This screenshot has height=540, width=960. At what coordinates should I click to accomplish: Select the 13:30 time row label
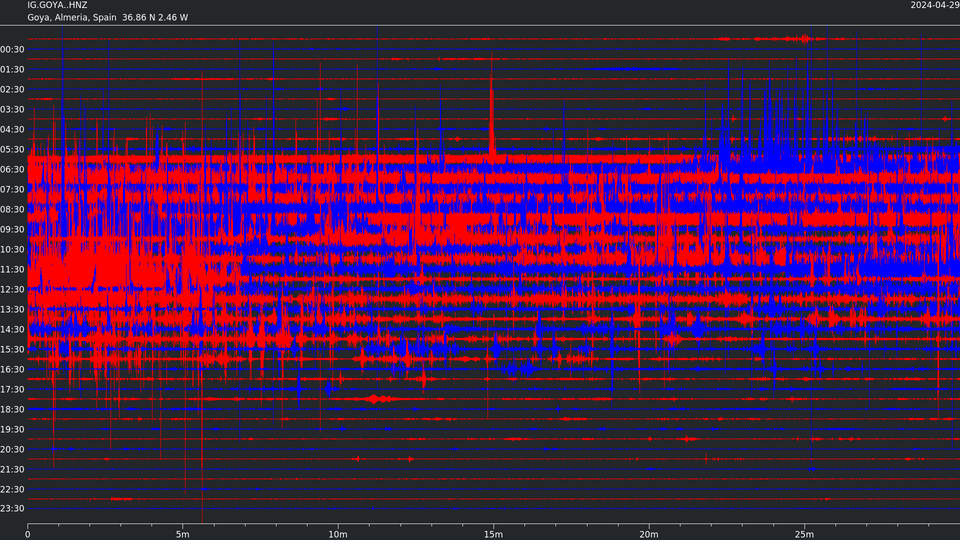(x=12, y=310)
